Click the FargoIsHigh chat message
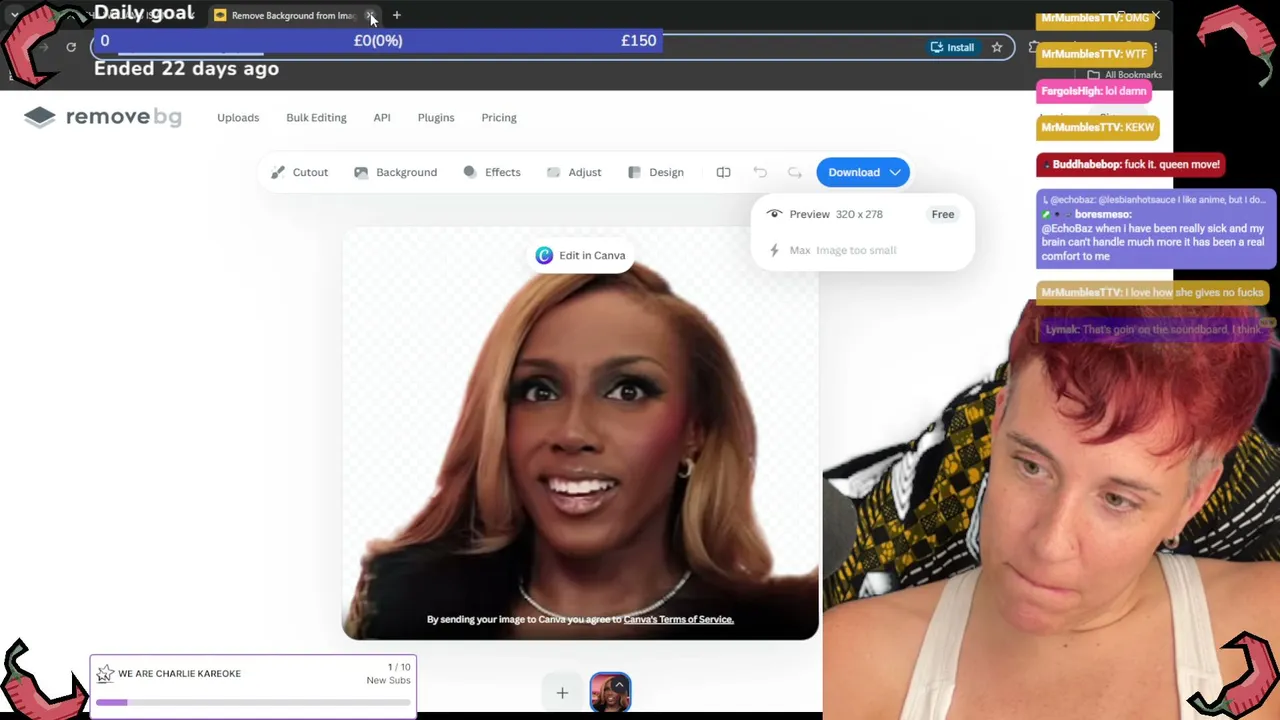The width and height of the screenshot is (1280, 720). [x=1093, y=91]
